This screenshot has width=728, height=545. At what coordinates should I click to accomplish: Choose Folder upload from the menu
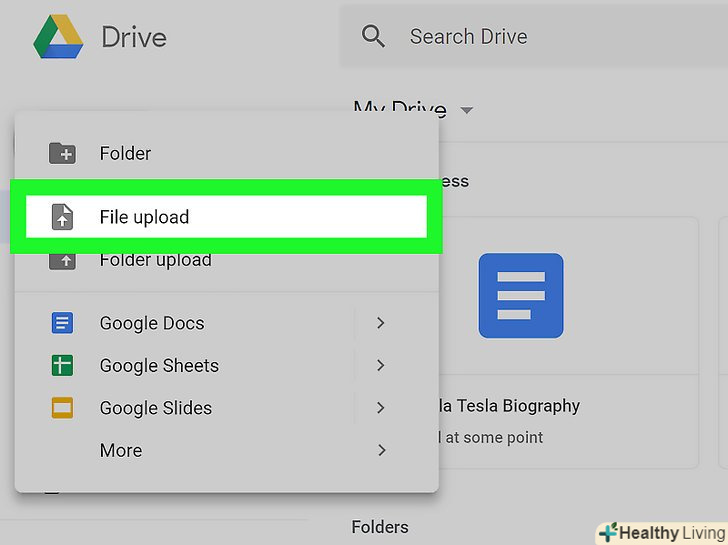pyautogui.click(x=155, y=261)
